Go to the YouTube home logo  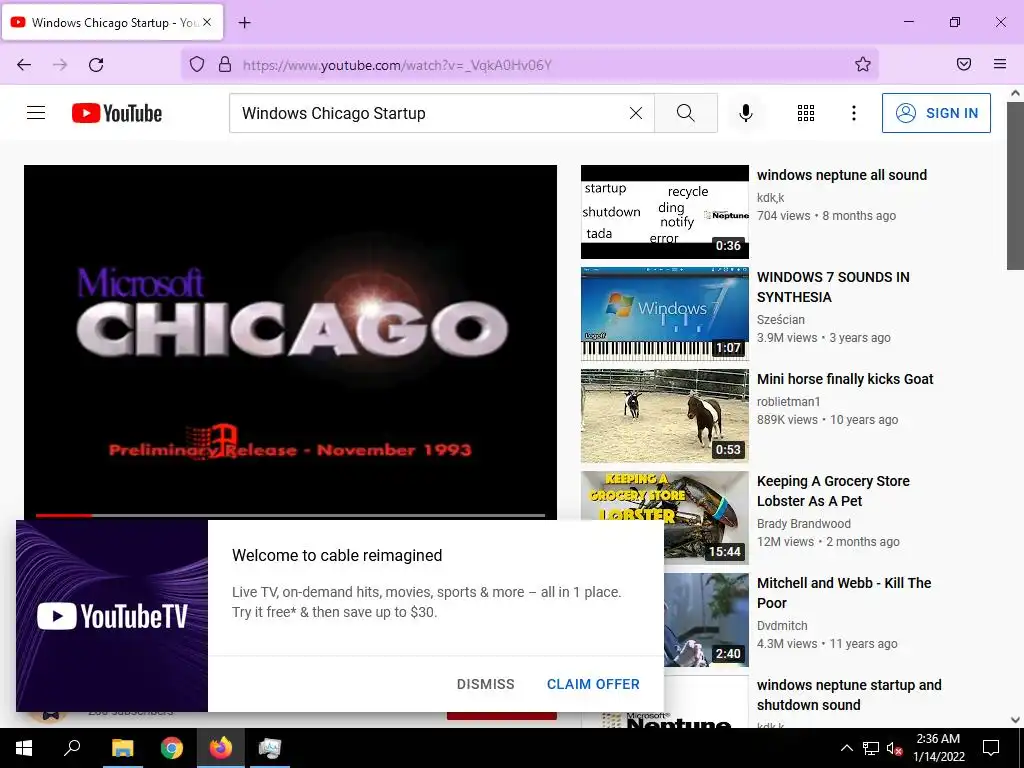tap(117, 113)
